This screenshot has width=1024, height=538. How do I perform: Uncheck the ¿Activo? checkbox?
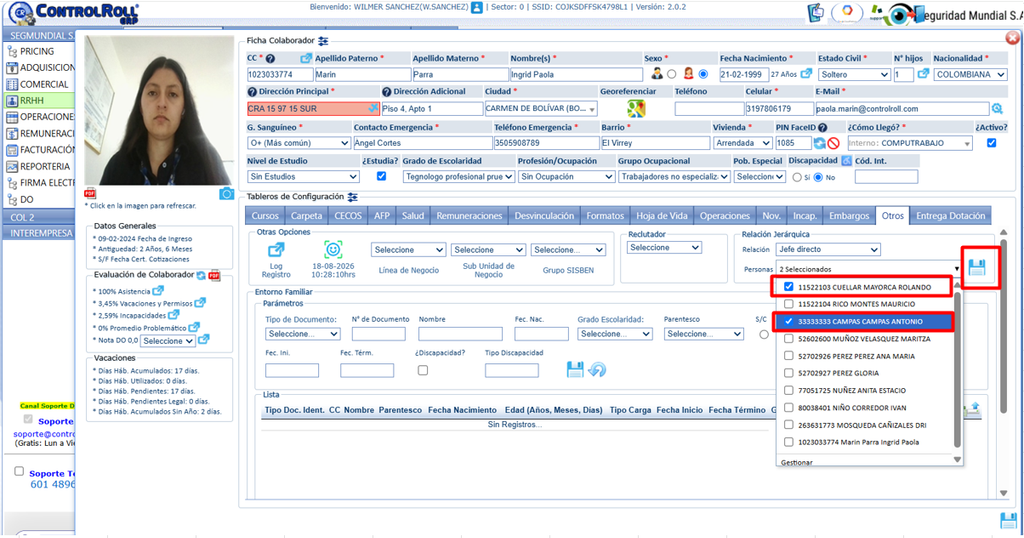click(991, 142)
